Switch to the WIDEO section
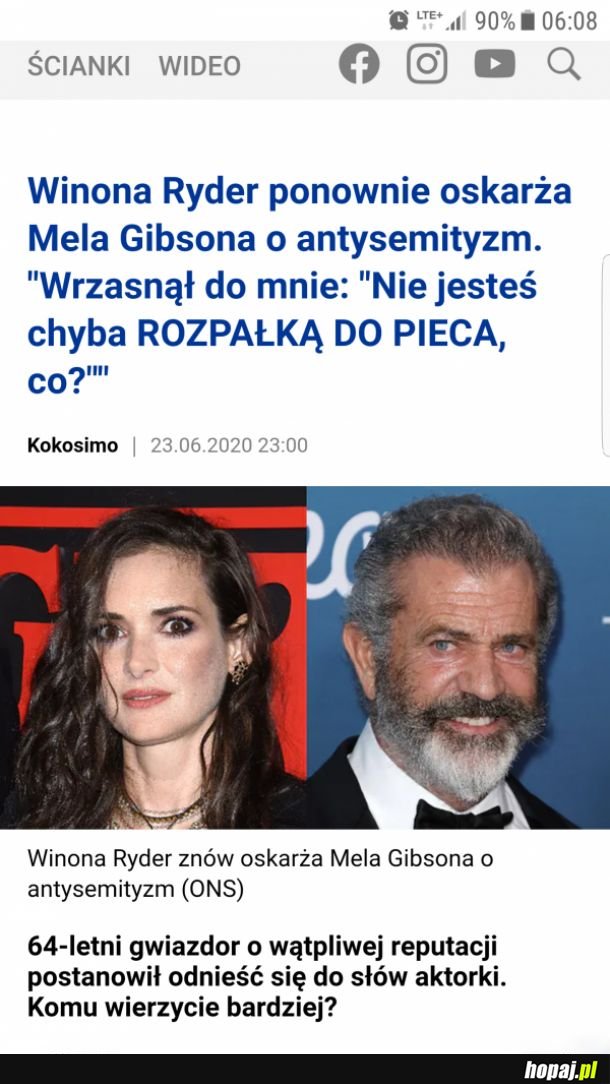This screenshot has height=1084, width=610. (x=200, y=66)
